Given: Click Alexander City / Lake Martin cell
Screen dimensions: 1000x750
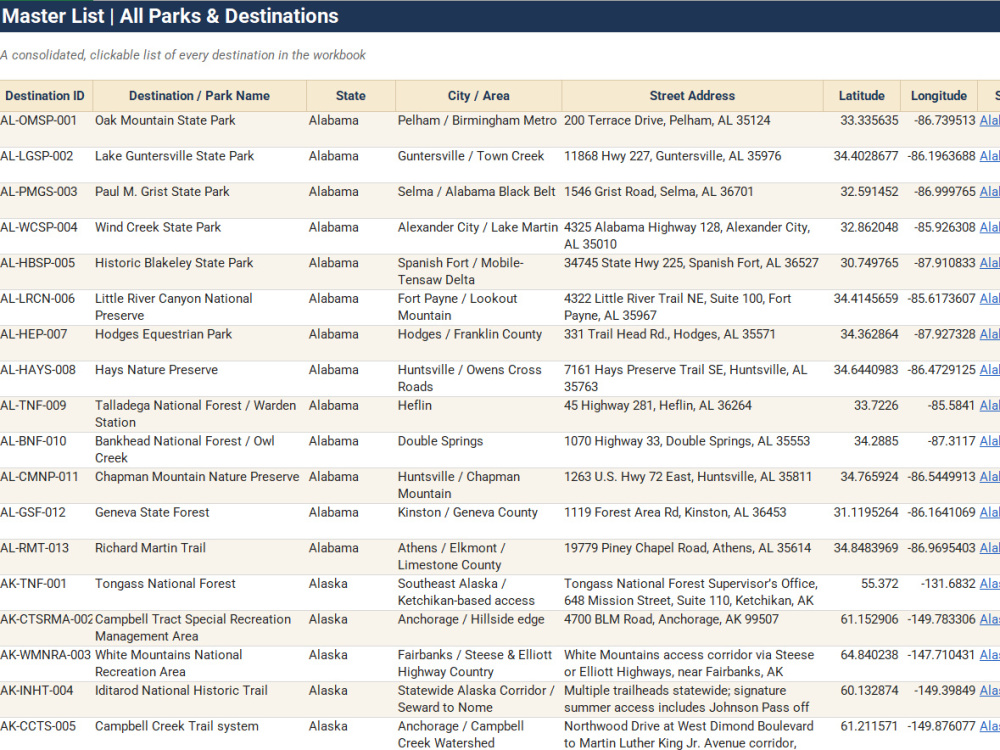Looking at the screenshot, I should click(x=478, y=237).
